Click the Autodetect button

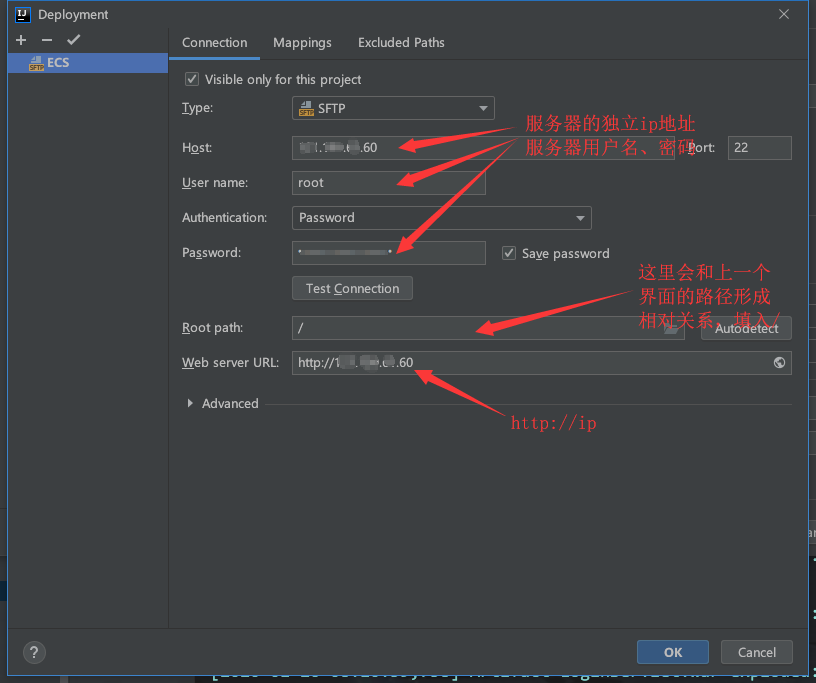746,328
